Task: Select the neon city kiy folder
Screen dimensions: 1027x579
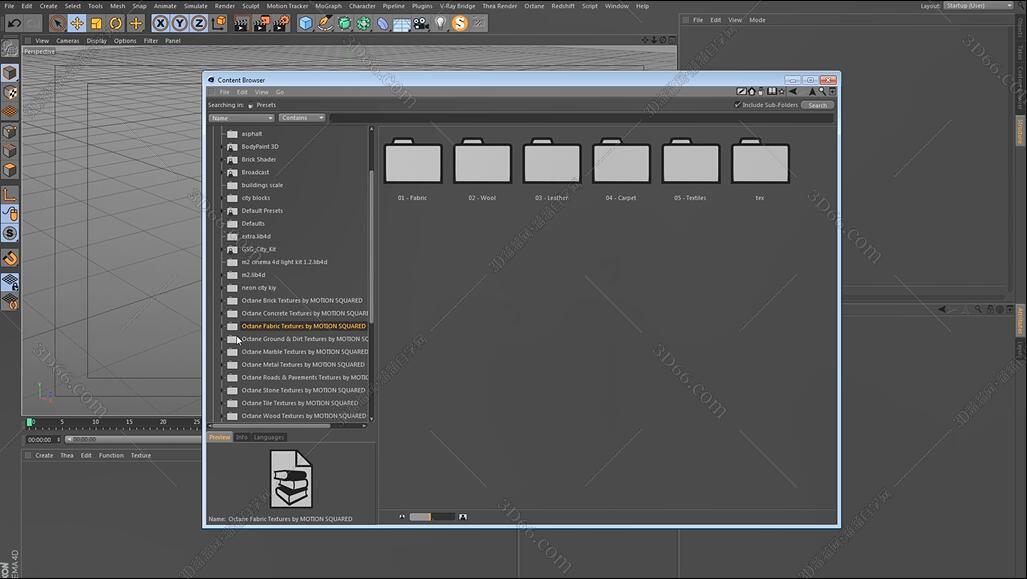Action: pos(259,288)
